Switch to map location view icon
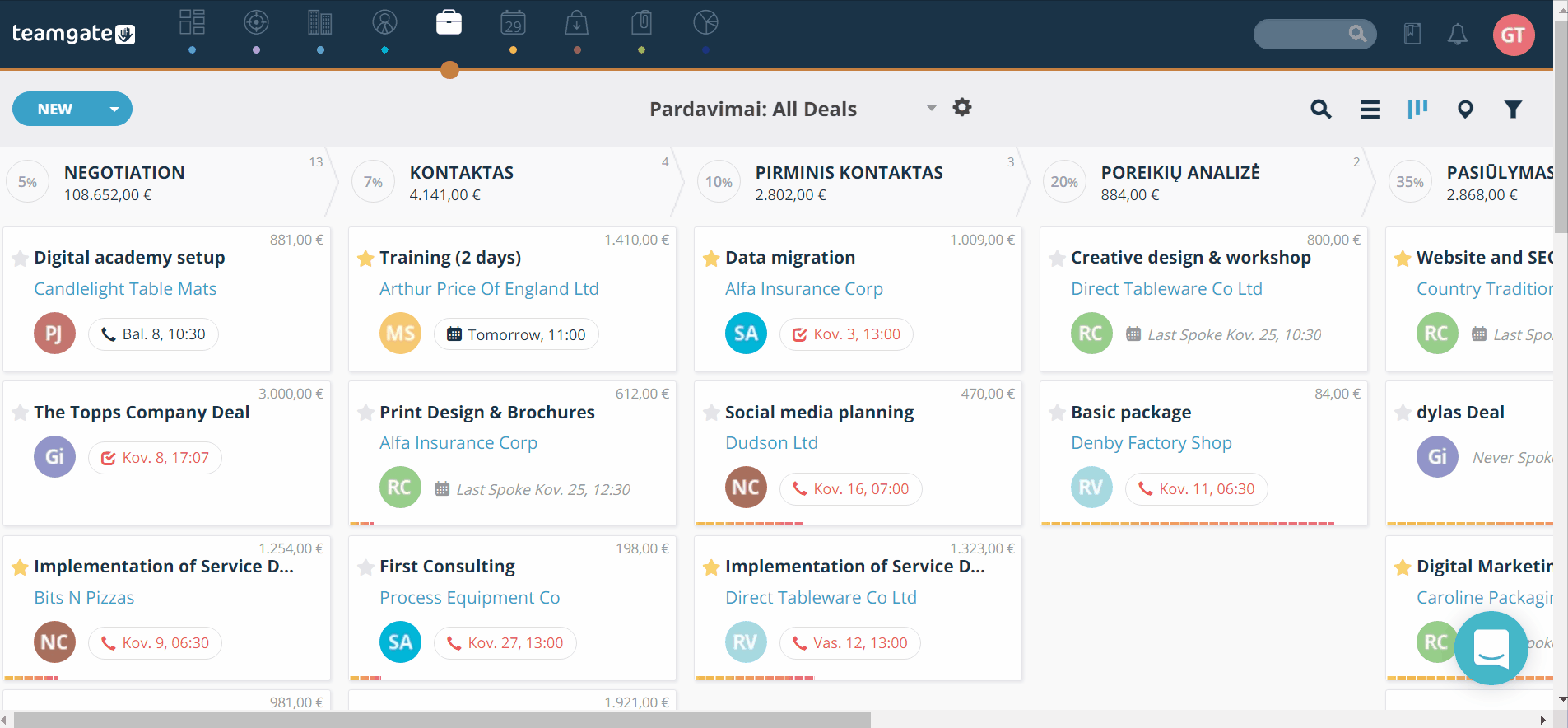 pos(1465,109)
